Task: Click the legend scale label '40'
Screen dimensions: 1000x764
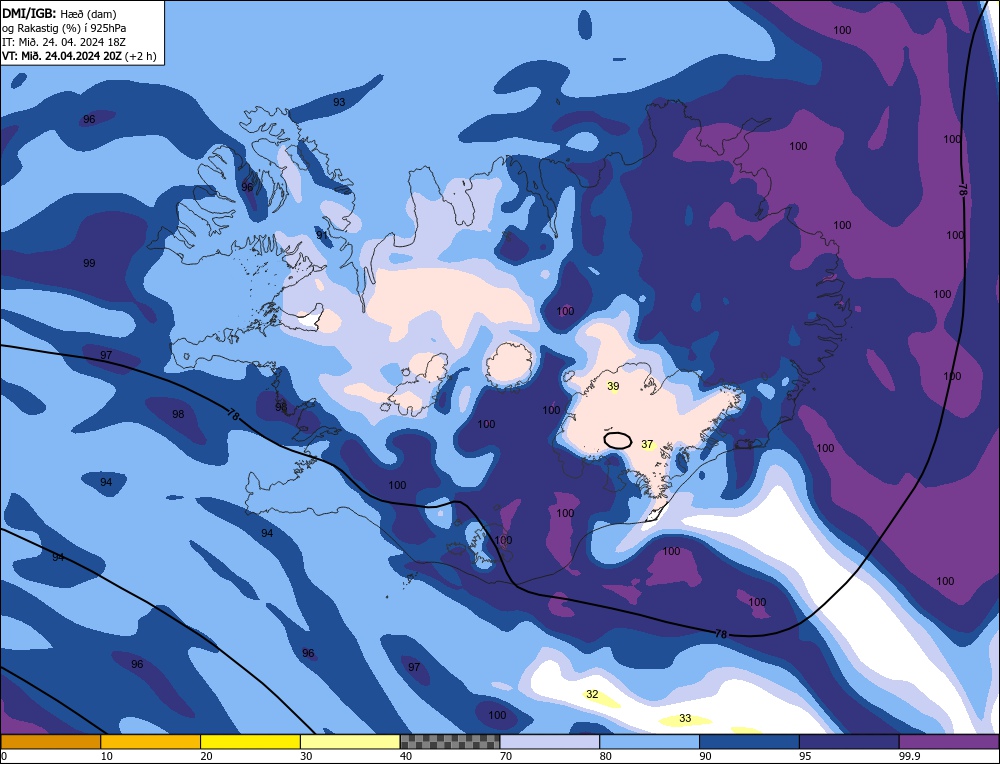Action: pos(406,756)
